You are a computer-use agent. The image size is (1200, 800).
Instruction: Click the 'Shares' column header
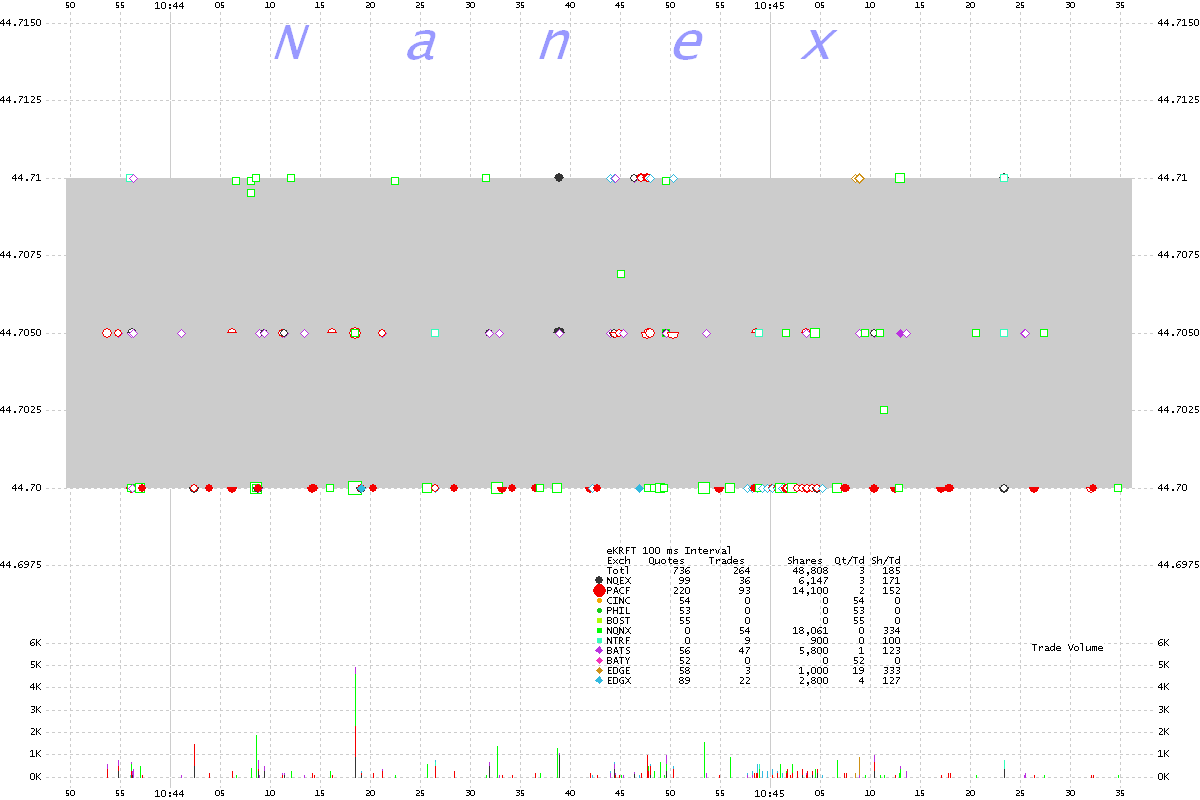coord(805,560)
